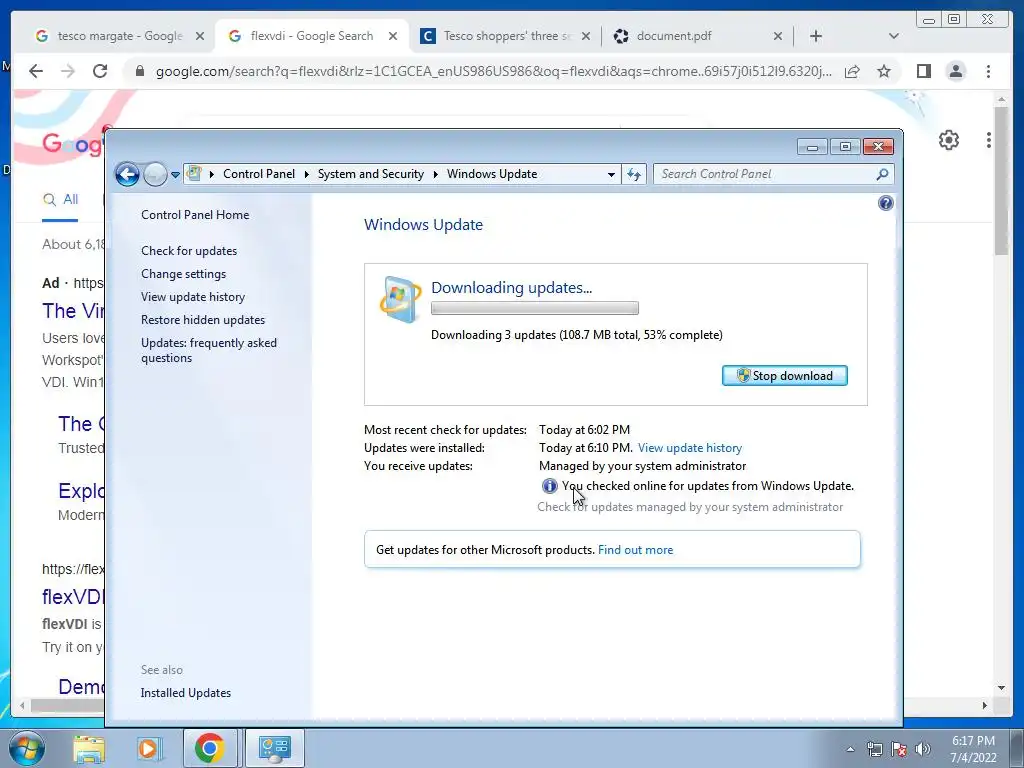Expand arrow after Control Panel breadcrumb

(x=306, y=174)
